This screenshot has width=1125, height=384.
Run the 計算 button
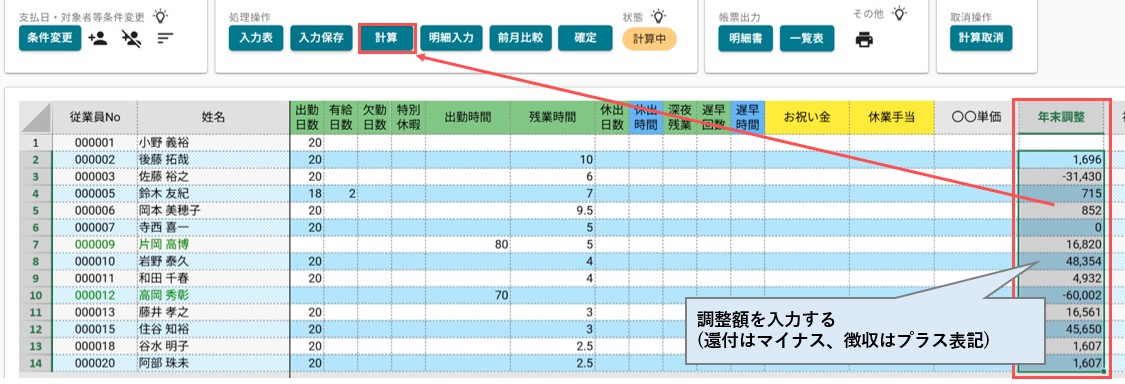(386, 39)
